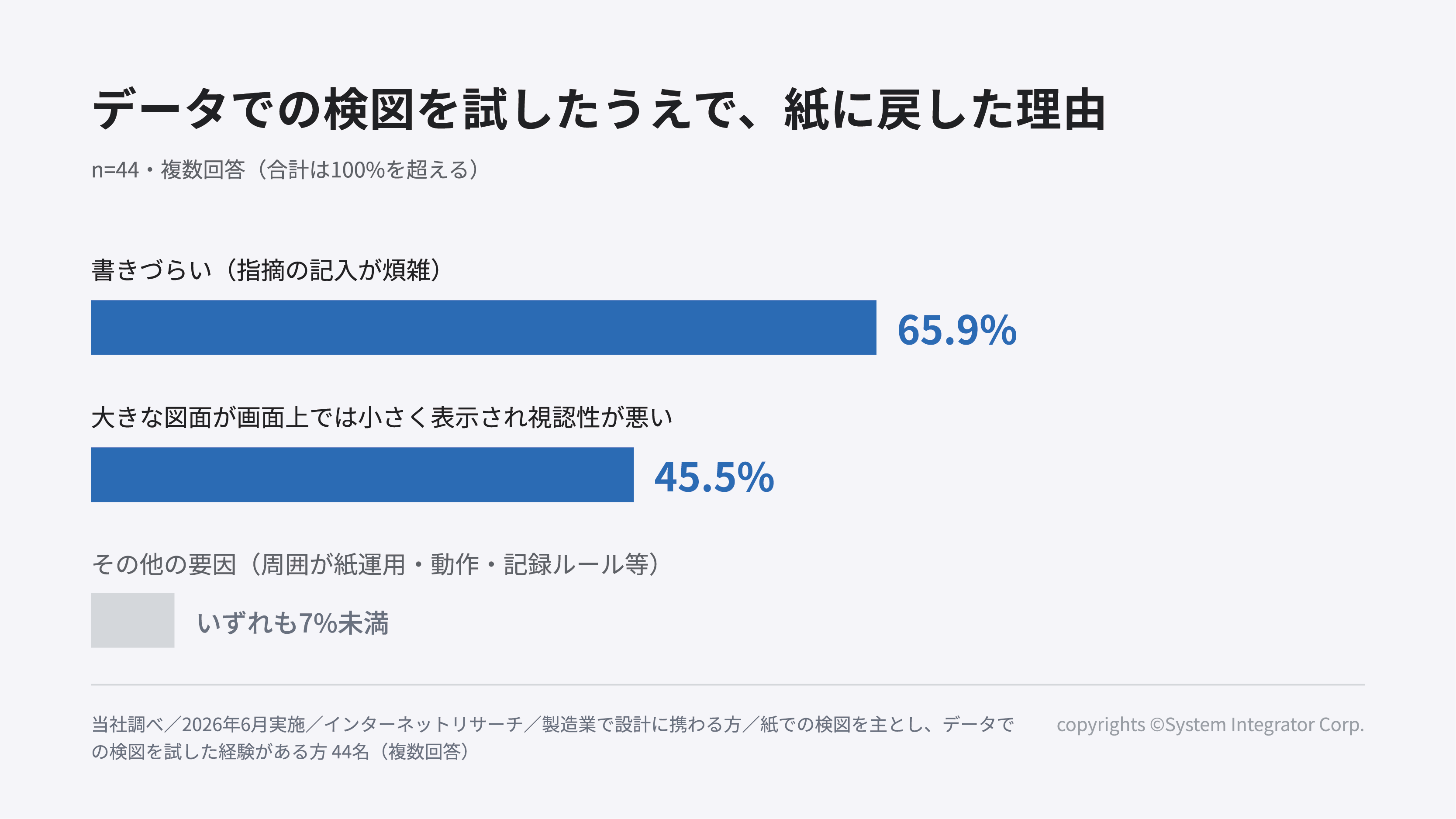
Task: Click 指摘の記入が煩雑 in parentheses
Action: pyautogui.click(x=334, y=270)
